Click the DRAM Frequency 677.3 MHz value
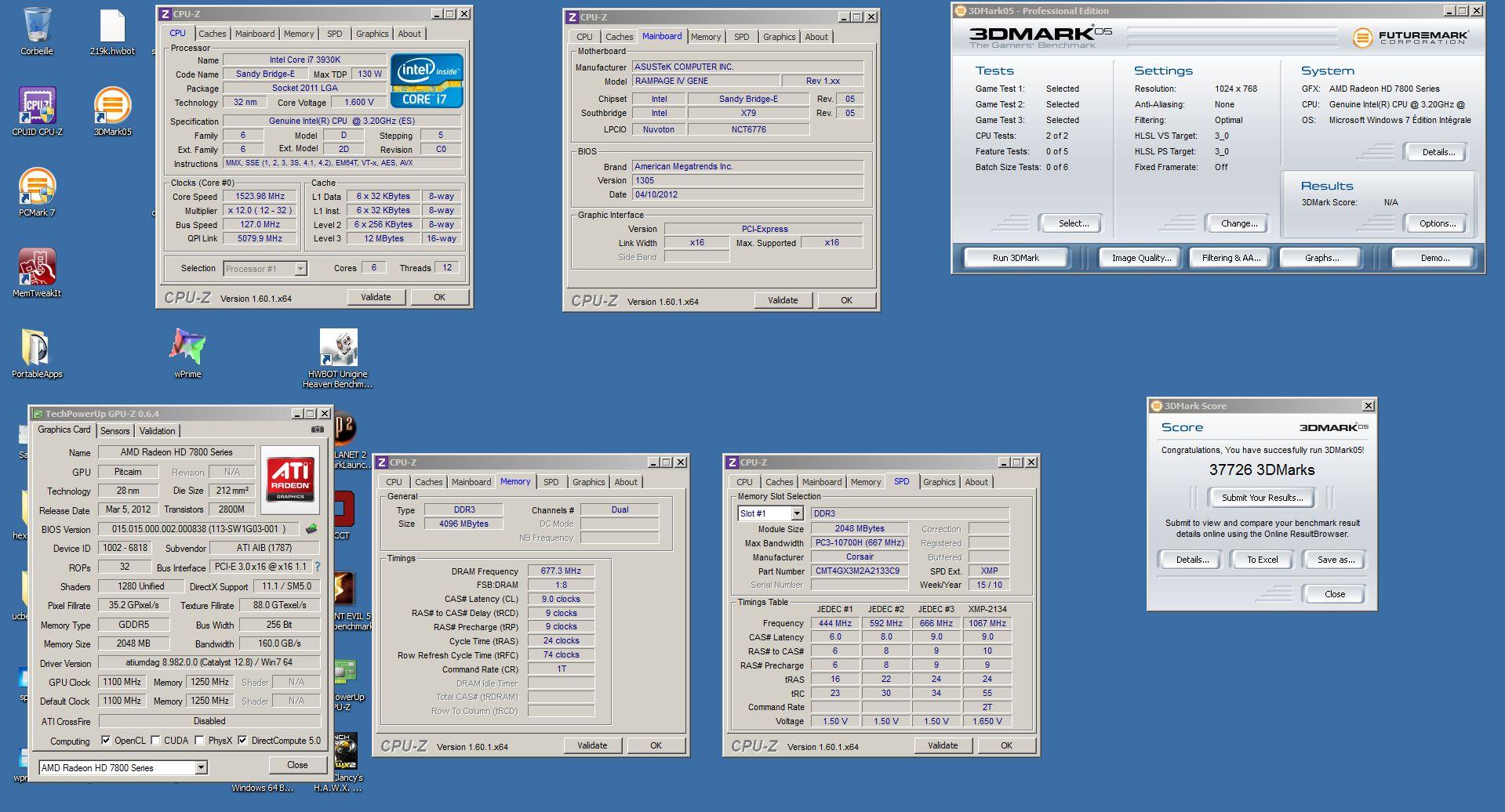Image resolution: width=1505 pixels, height=812 pixels. tap(561, 571)
